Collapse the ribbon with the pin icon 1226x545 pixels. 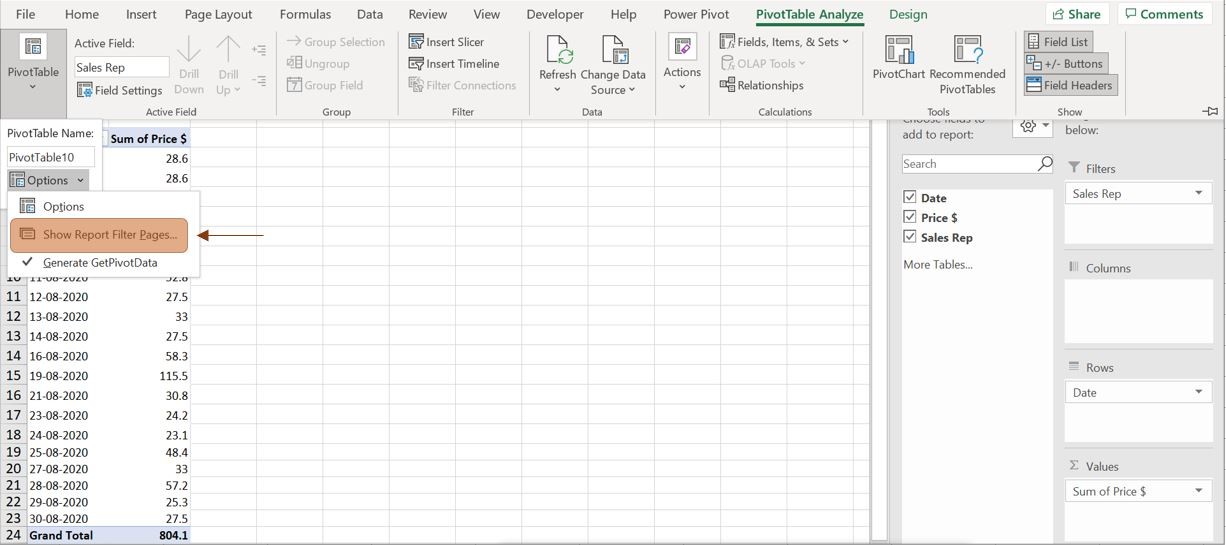pyautogui.click(x=1210, y=111)
